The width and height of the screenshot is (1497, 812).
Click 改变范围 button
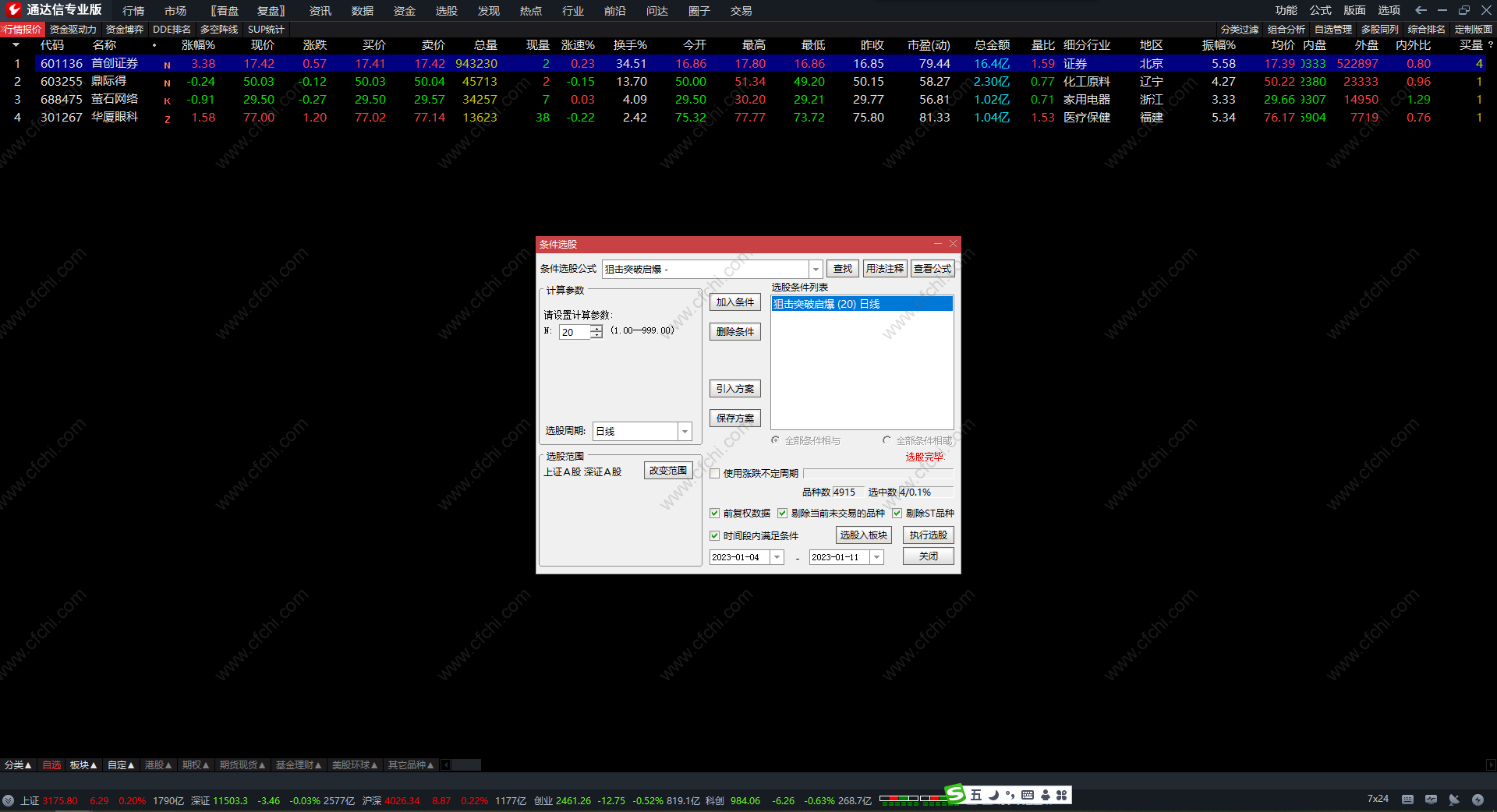coord(668,471)
